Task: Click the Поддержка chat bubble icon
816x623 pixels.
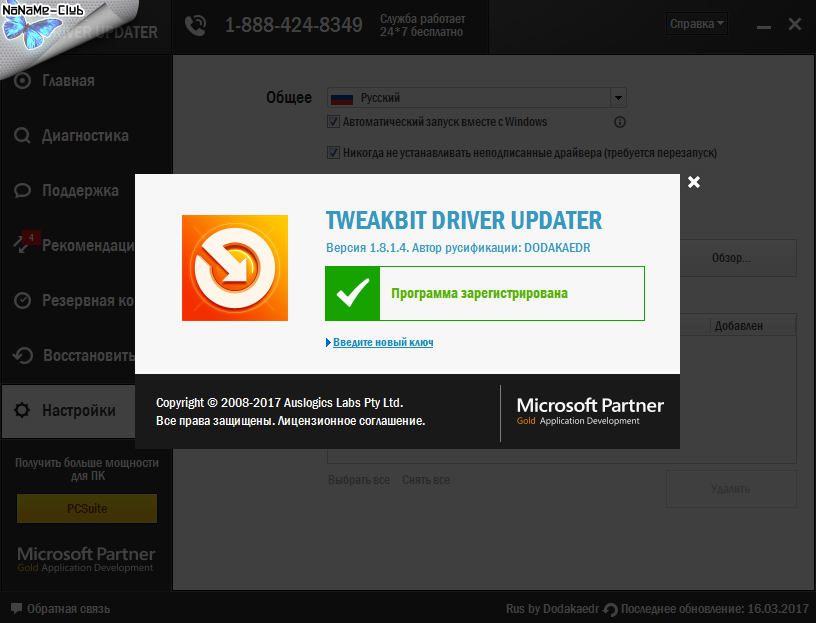Action: (23, 190)
